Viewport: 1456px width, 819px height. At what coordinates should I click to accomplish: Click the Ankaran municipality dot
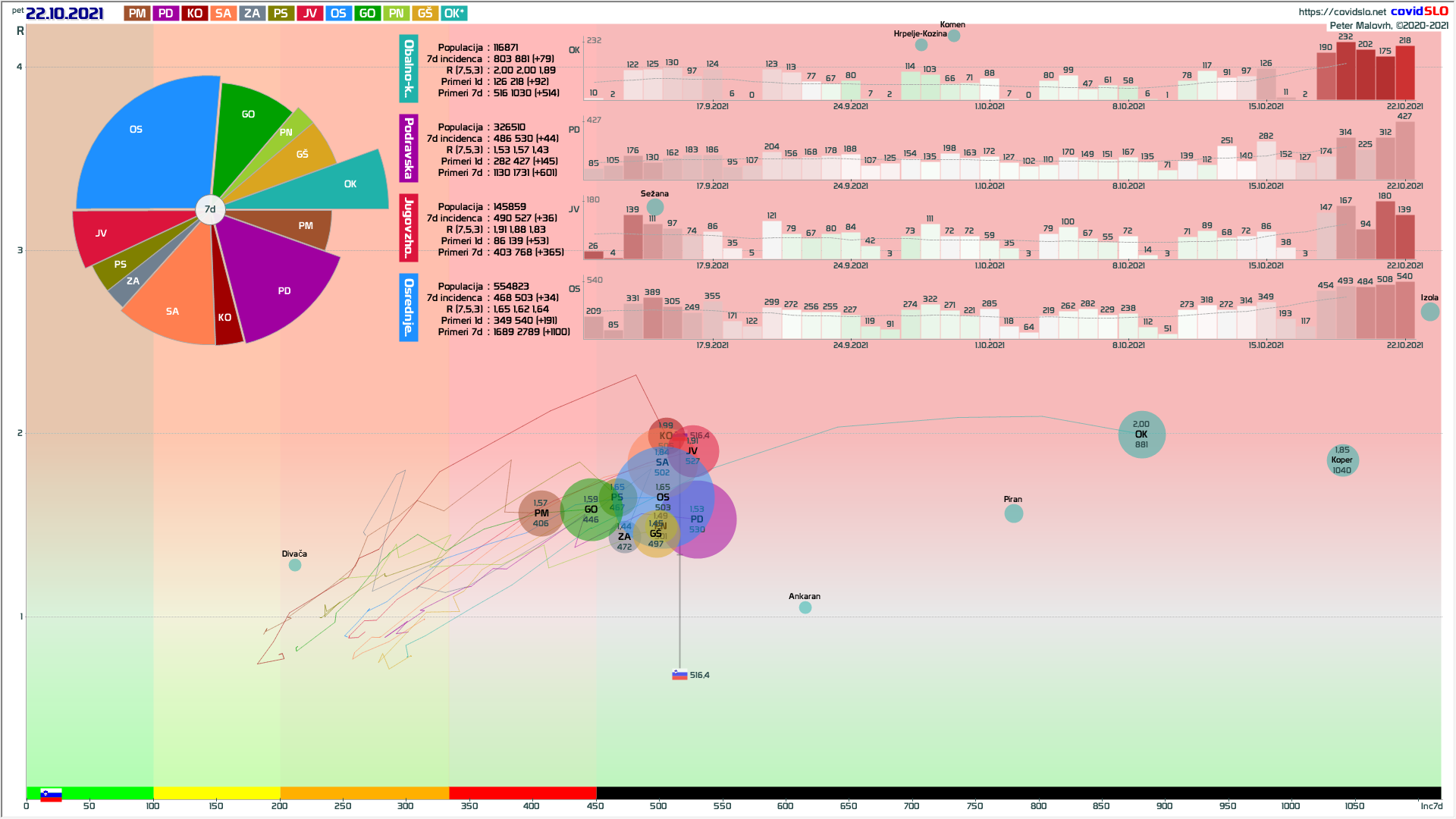tap(805, 607)
